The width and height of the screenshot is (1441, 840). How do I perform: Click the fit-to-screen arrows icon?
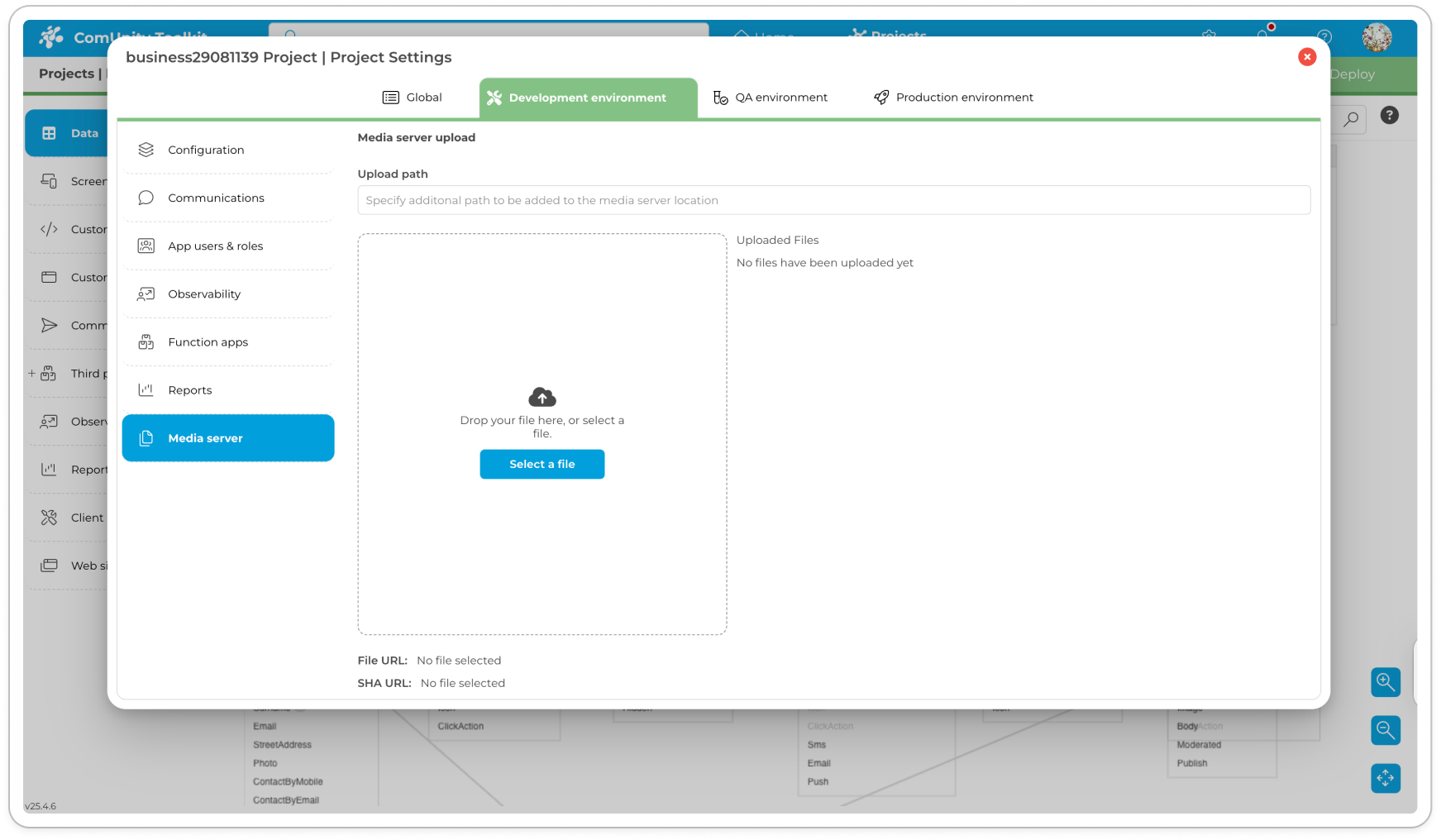pyautogui.click(x=1385, y=778)
